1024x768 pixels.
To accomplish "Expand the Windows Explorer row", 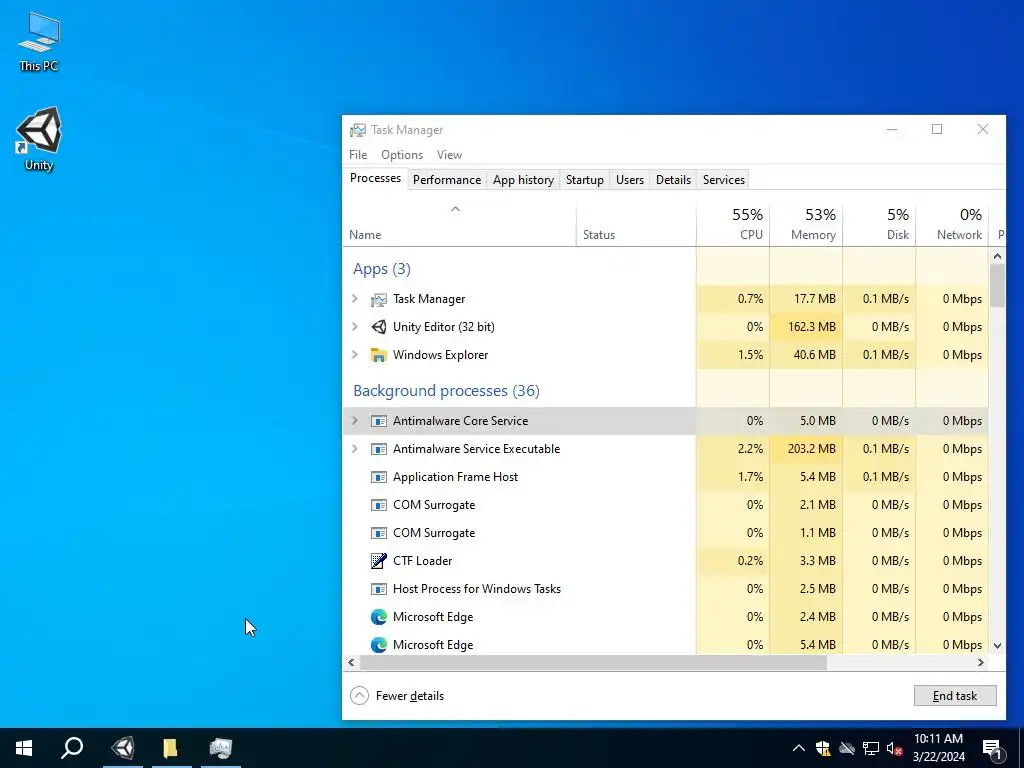I will pos(355,355).
